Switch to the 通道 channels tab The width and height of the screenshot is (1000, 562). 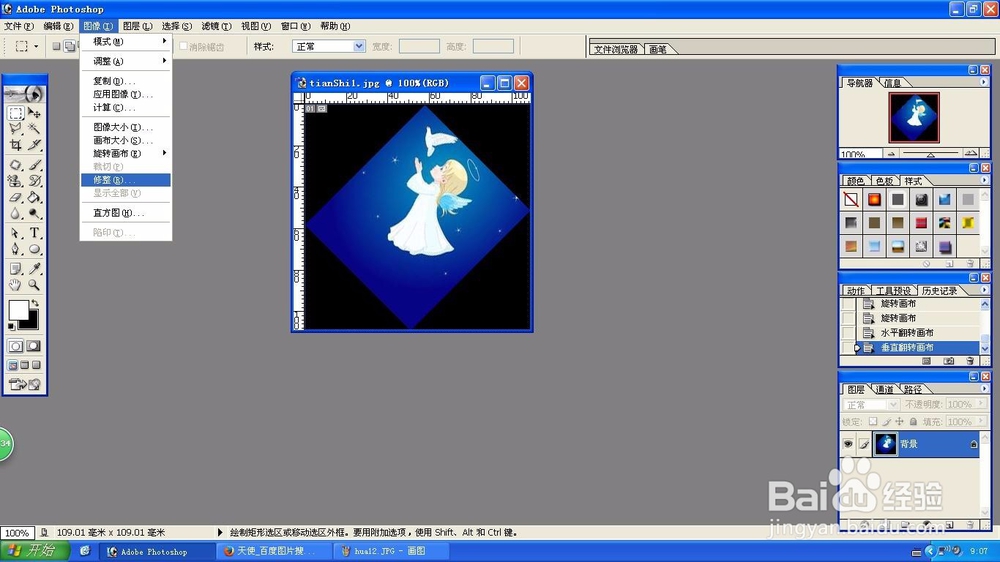click(885, 389)
